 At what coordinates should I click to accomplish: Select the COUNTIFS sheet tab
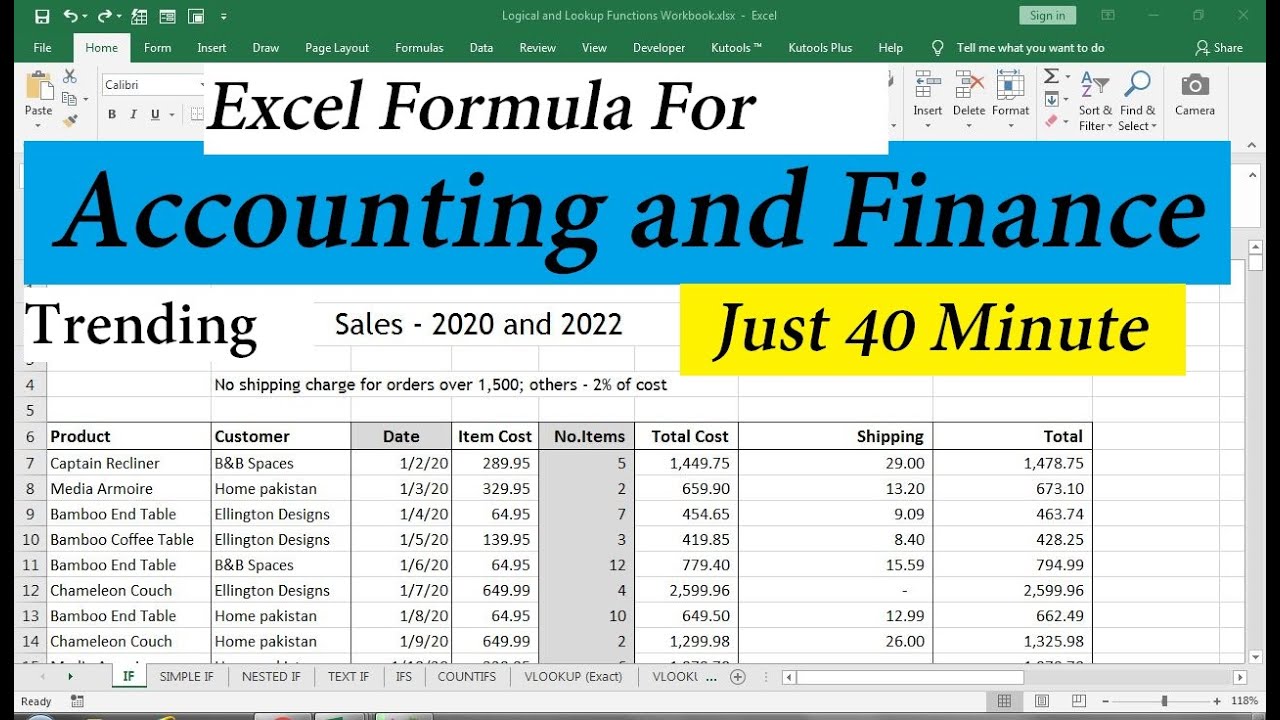466,677
